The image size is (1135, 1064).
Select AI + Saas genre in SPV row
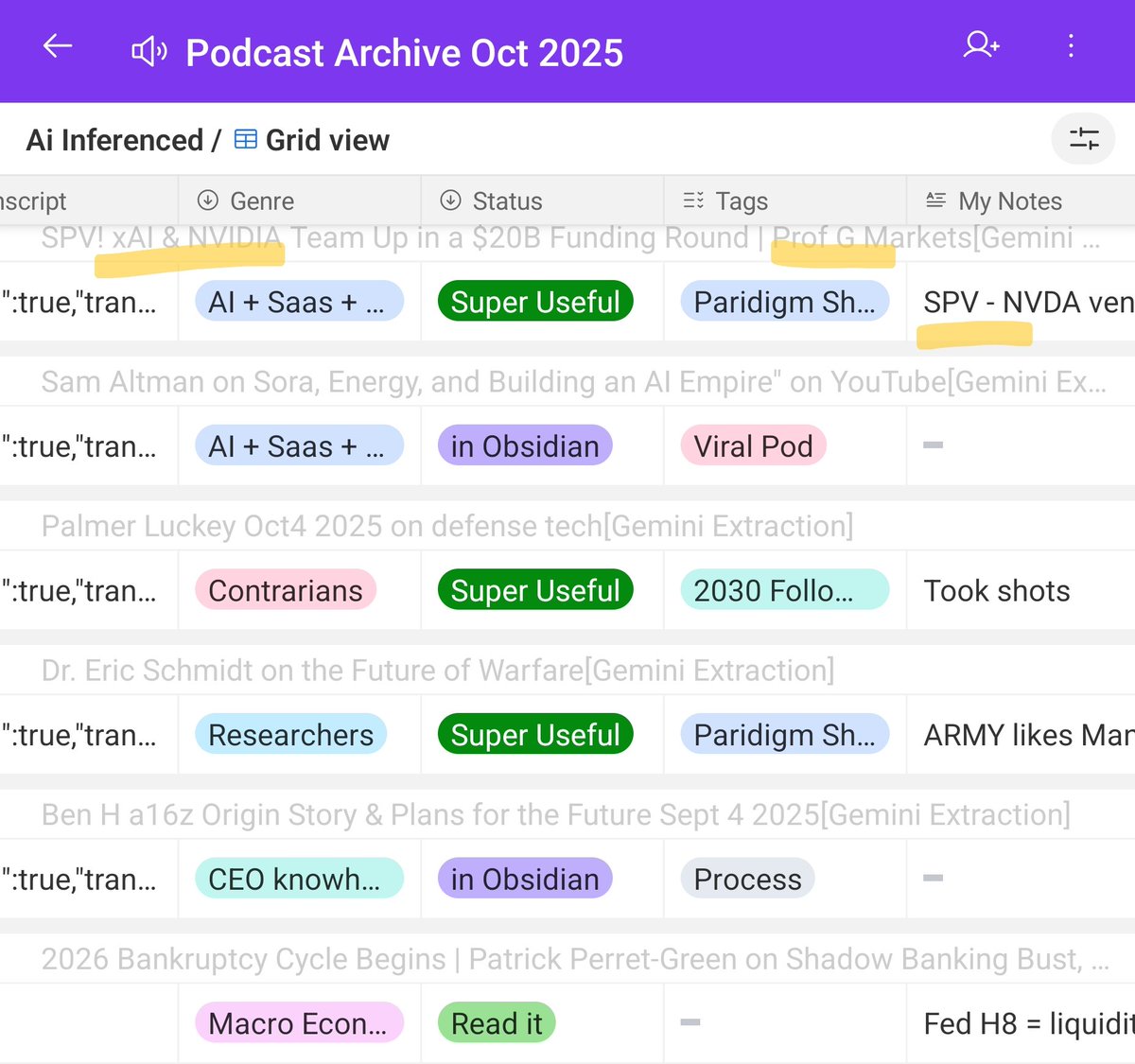[299, 302]
